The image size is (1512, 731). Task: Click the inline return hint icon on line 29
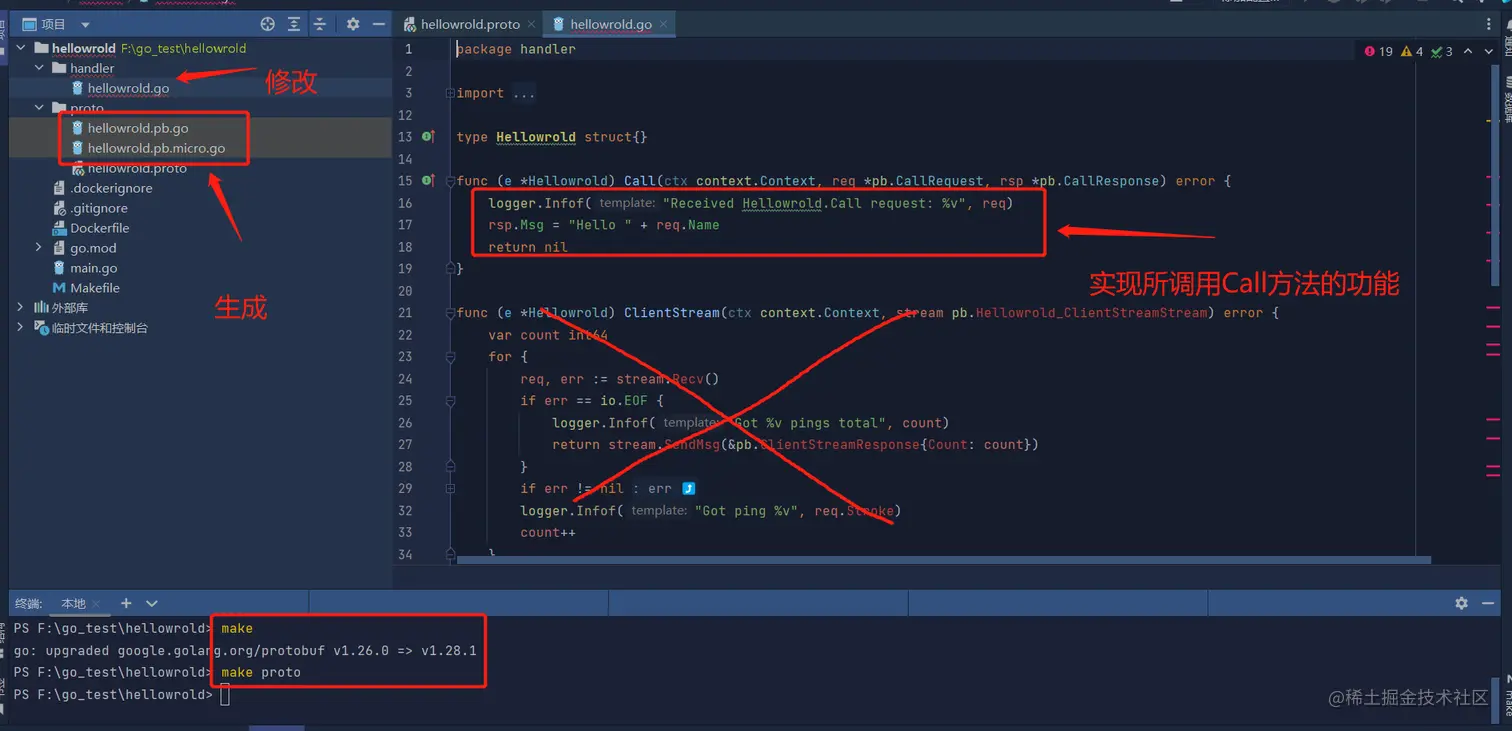688,489
